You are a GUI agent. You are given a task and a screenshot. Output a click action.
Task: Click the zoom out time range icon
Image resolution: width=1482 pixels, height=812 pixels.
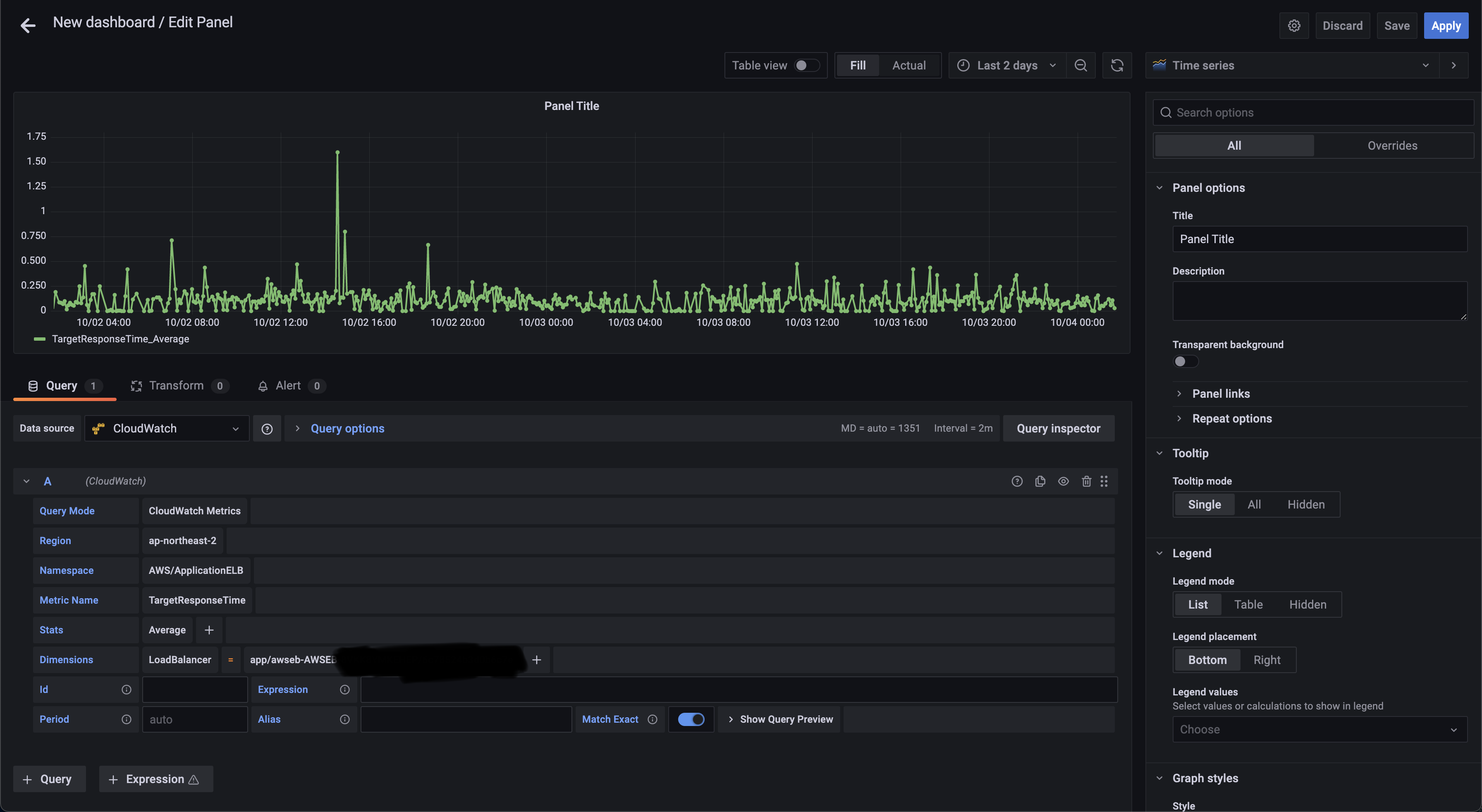click(1080, 66)
